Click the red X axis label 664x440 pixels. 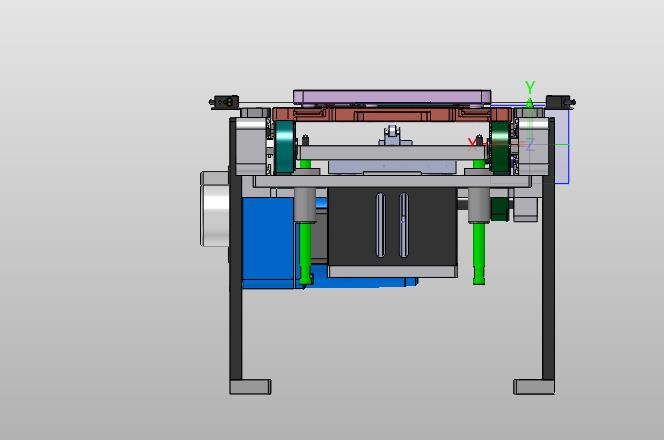click(x=472, y=144)
